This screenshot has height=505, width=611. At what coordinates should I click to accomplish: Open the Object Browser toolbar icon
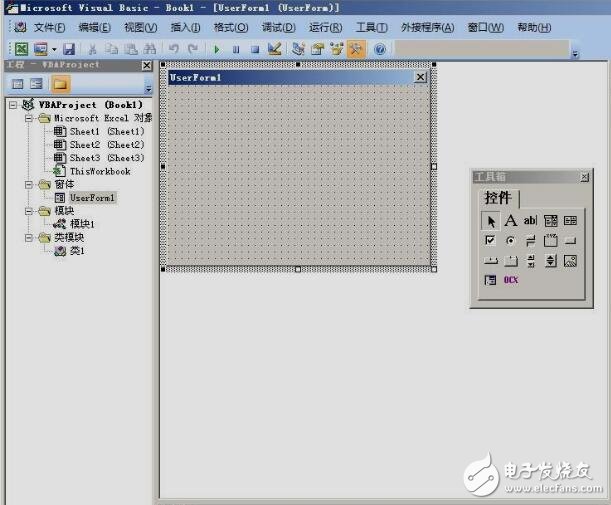pyautogui.click(x=337, y=49)
